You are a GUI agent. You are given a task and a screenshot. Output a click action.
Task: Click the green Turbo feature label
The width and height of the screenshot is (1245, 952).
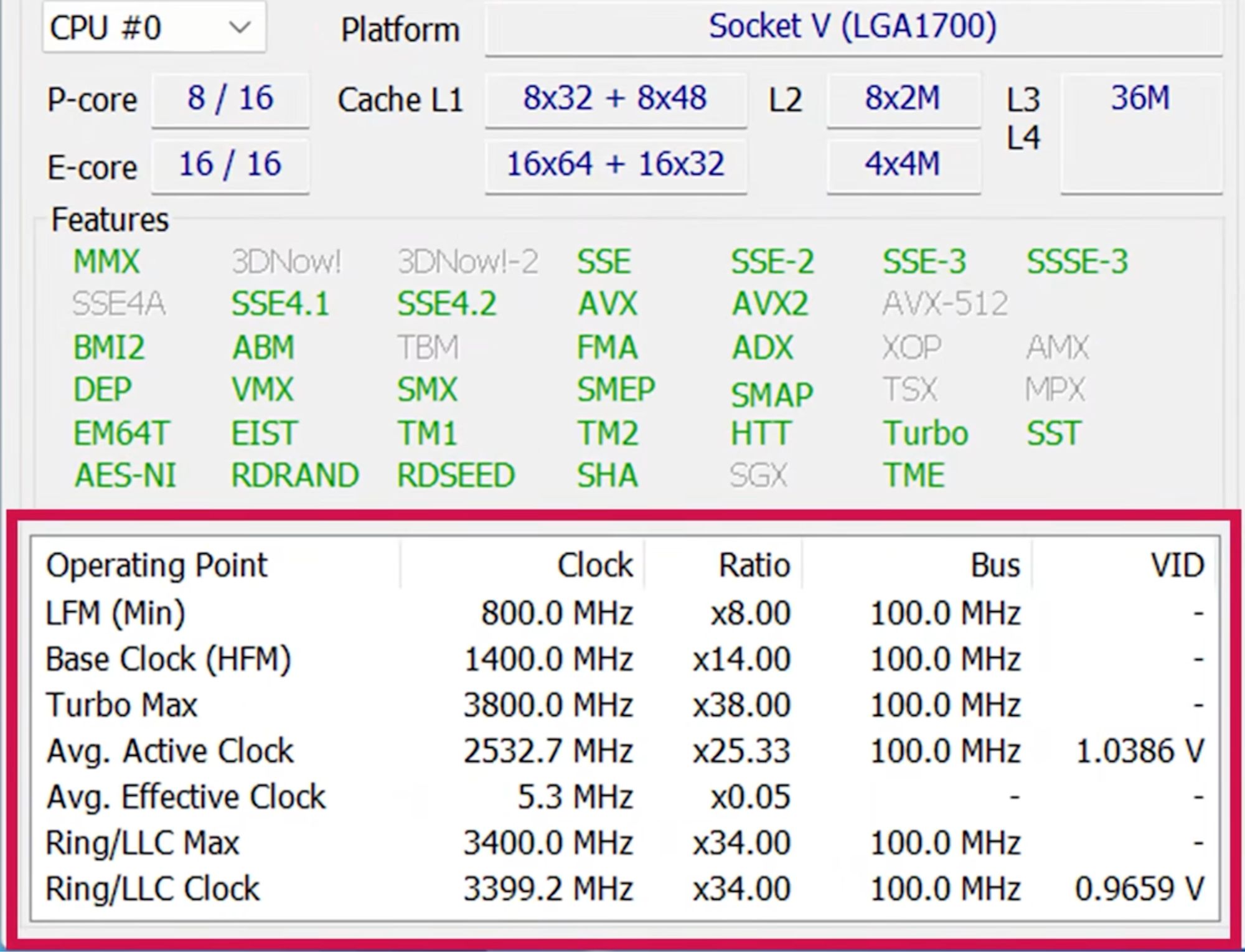tap(926, 433)
